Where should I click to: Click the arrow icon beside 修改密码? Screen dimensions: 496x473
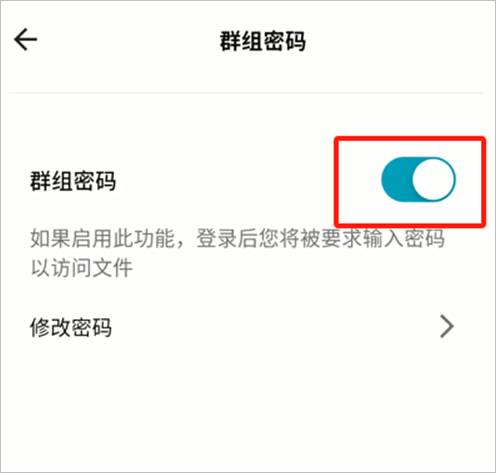447,326
